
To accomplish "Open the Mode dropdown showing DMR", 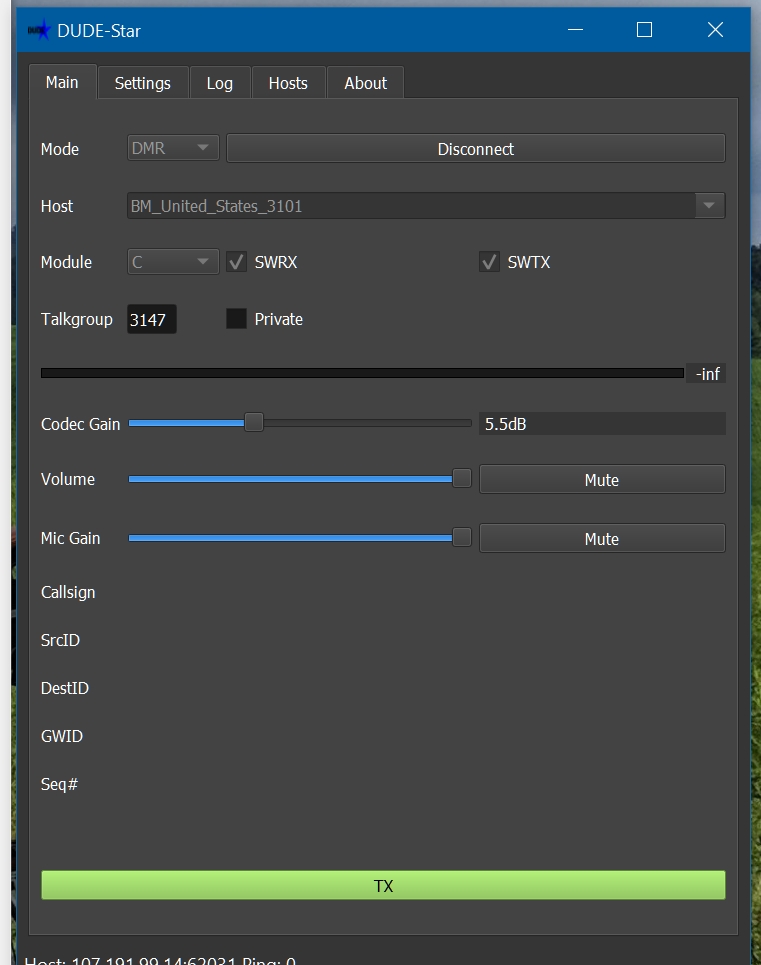I will [173, 148].
